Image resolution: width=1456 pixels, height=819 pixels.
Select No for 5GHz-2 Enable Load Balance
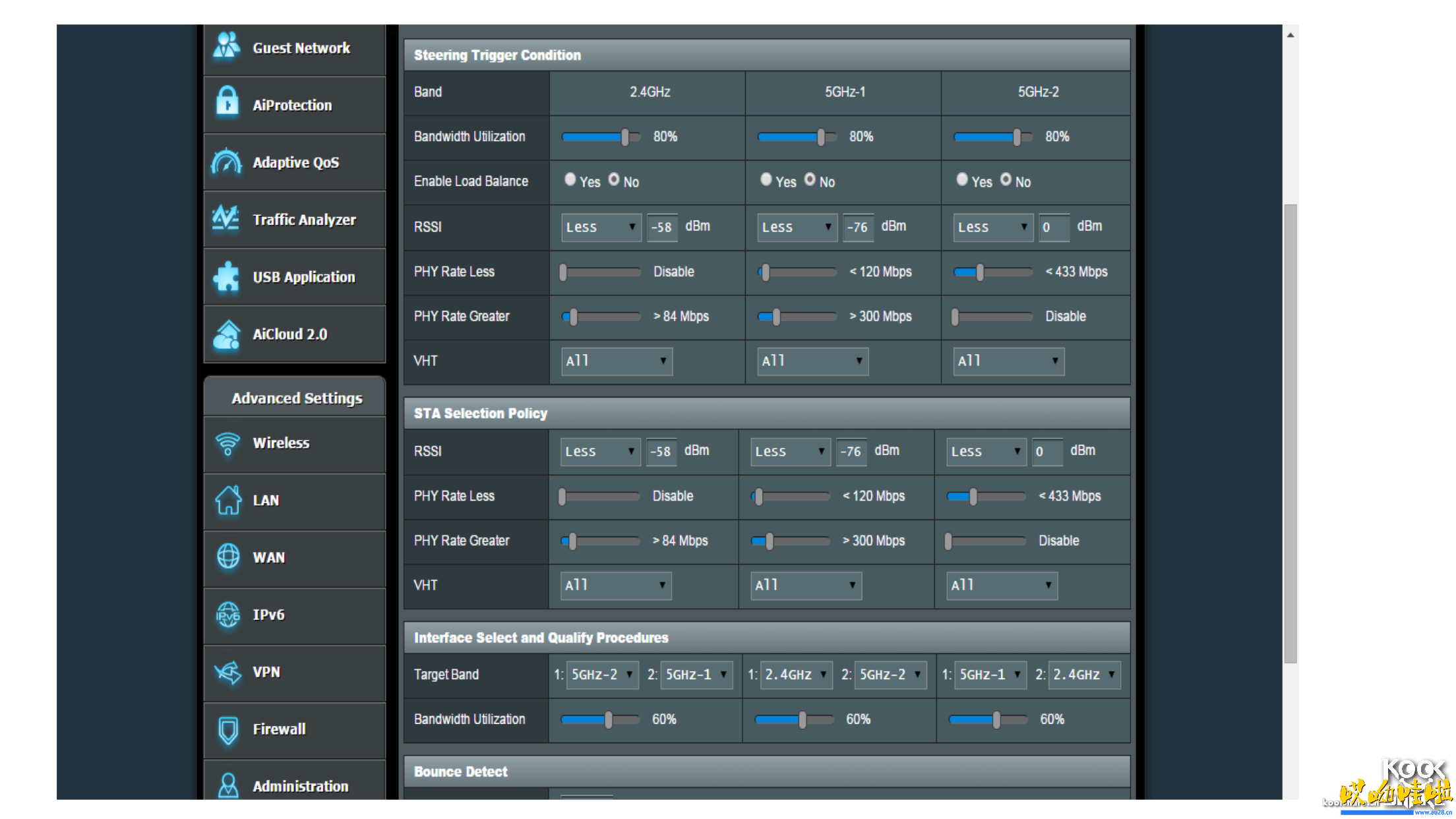tap(1006, 179)
